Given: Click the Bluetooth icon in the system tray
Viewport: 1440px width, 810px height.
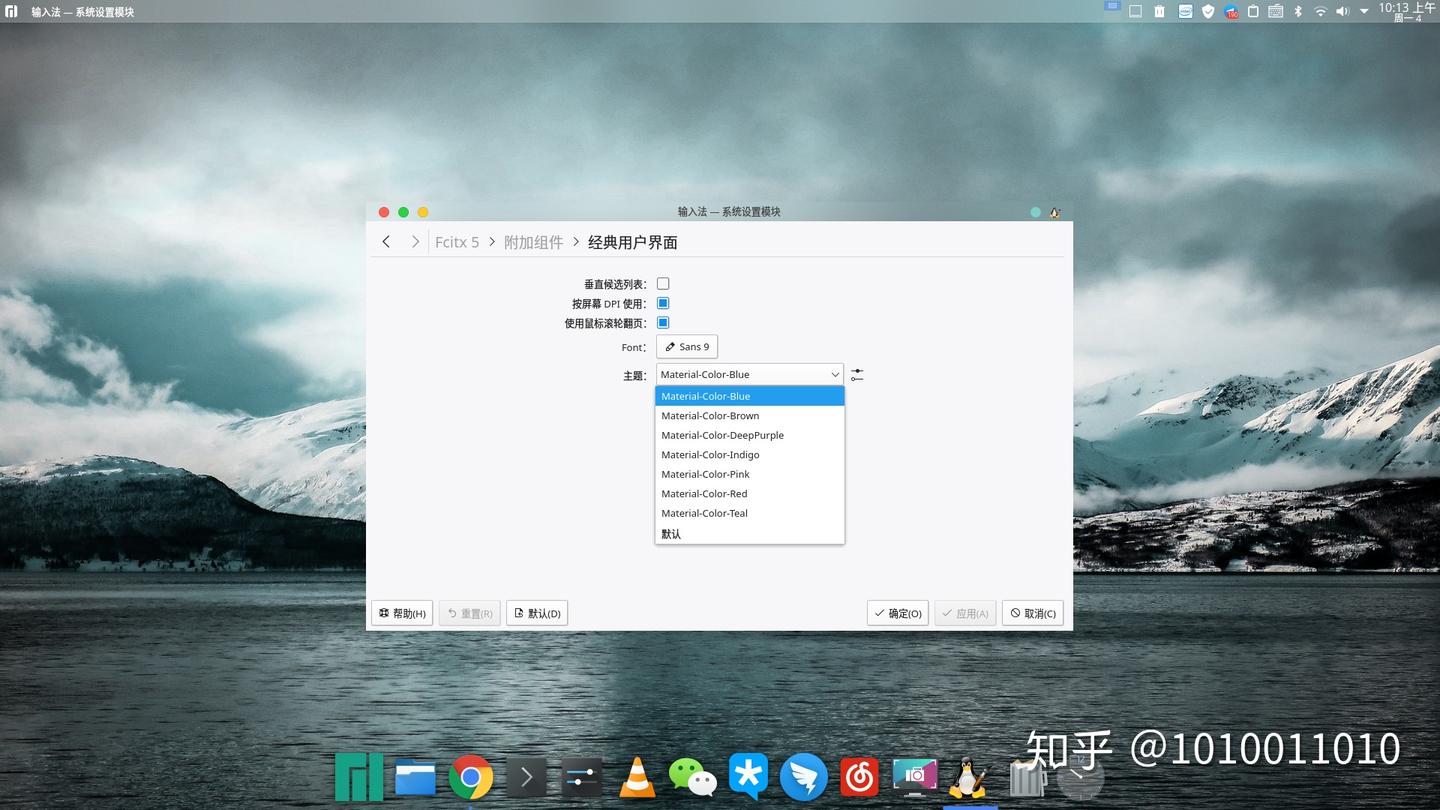Looking at the screenshot, I should [x=1297, y=11].
